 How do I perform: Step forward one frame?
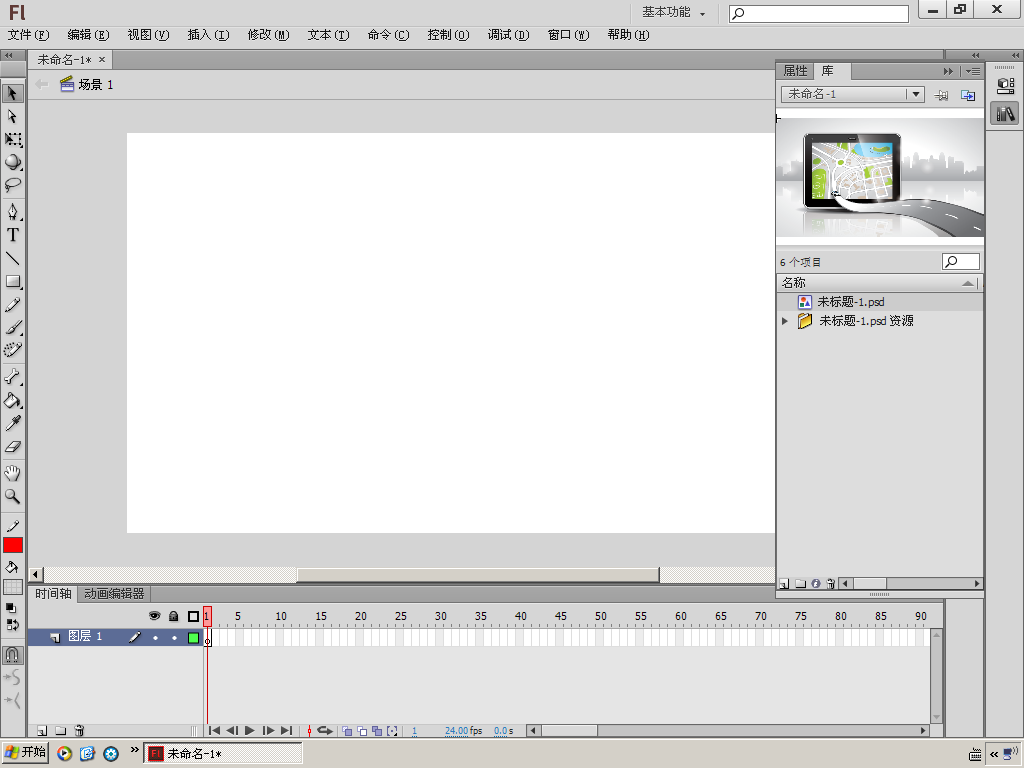[268, 731]
